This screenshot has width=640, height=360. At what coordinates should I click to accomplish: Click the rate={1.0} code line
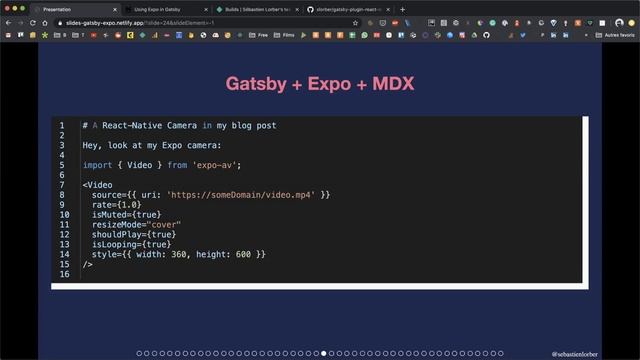click(117, 205)
